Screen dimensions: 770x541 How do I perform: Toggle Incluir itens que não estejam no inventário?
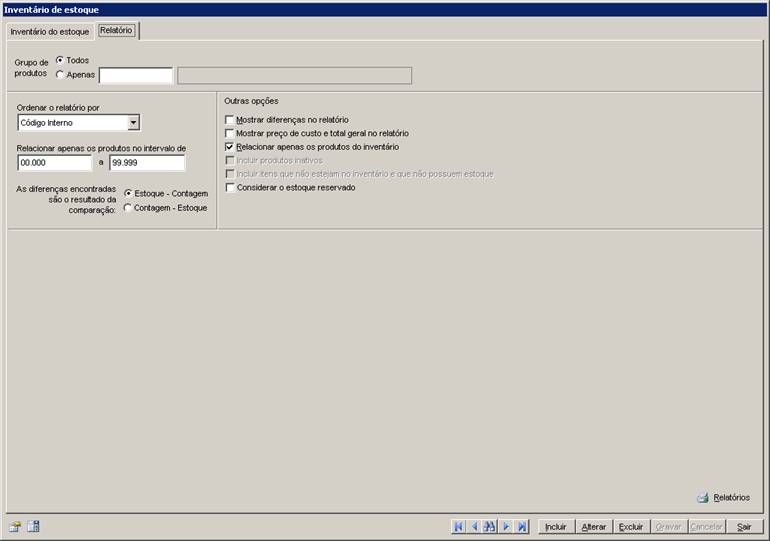point(229,174)
